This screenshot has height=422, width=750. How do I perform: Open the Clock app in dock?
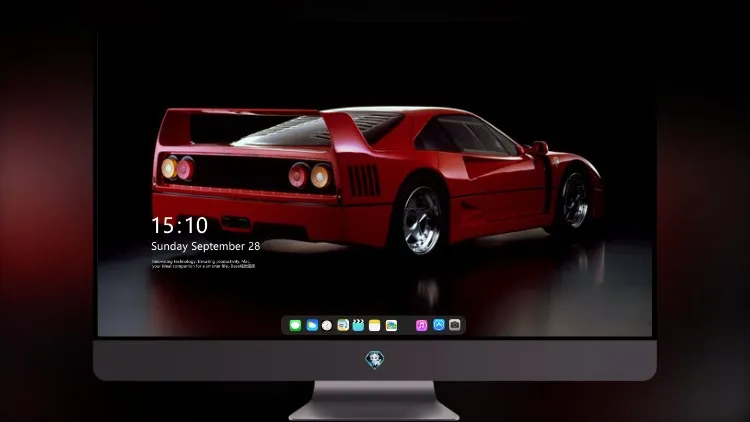coord(327,325)
